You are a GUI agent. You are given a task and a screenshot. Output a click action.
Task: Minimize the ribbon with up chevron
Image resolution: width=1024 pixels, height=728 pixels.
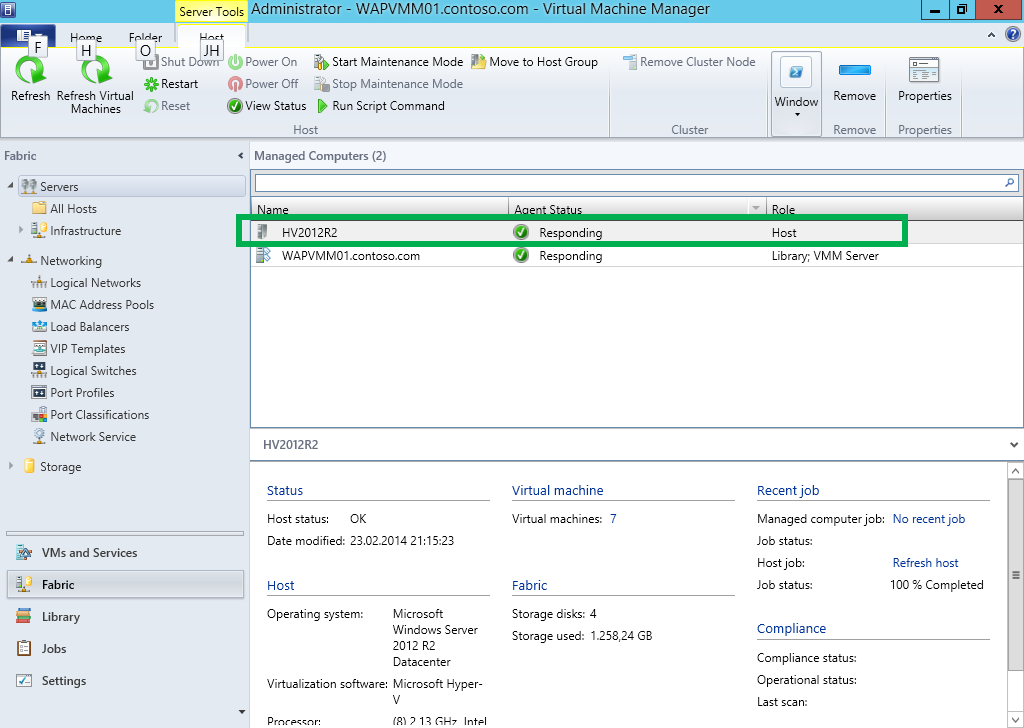click(991, 35)
